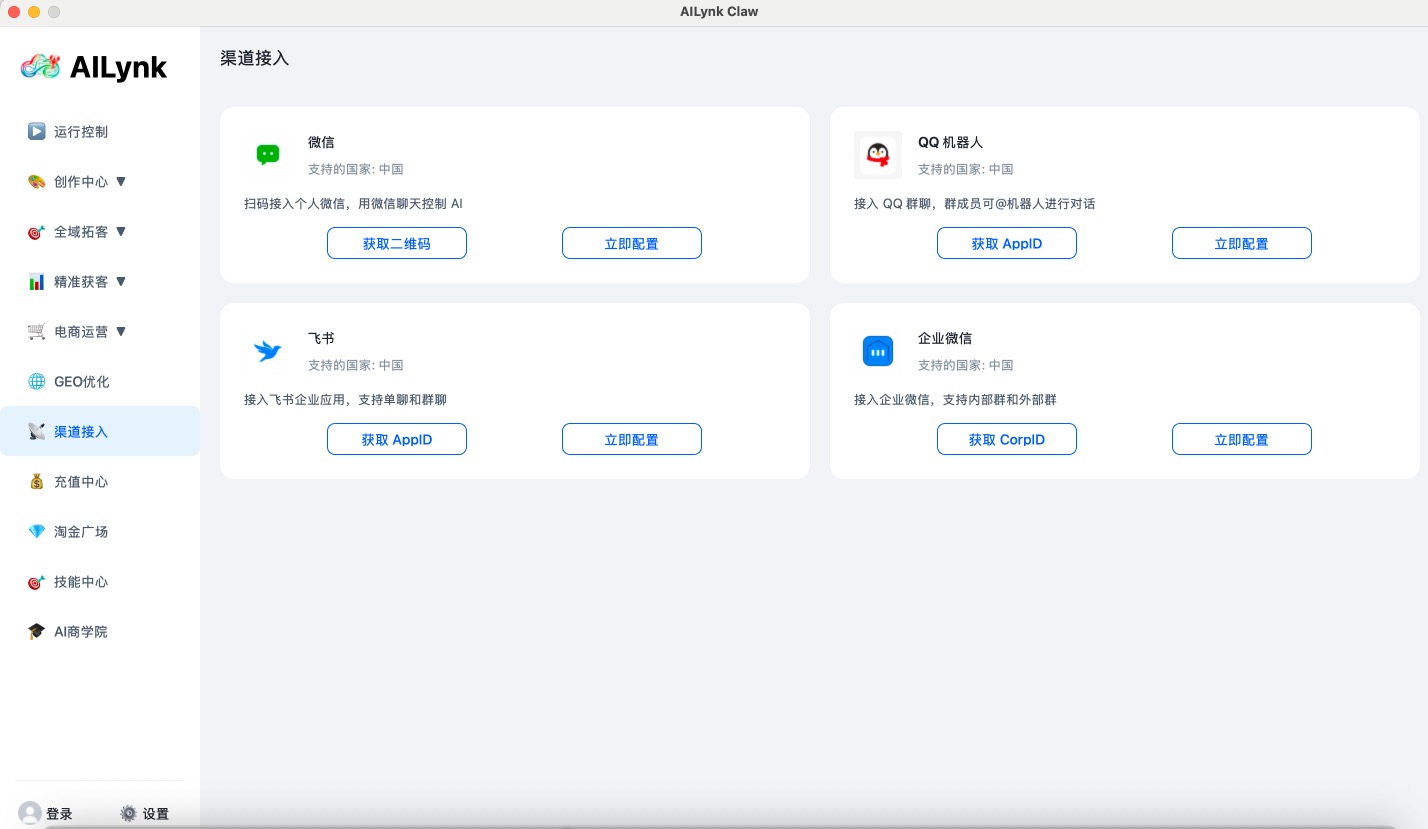Click 获取二维码 for 微信
The image size is (1428, 829).
pos(397,243)
